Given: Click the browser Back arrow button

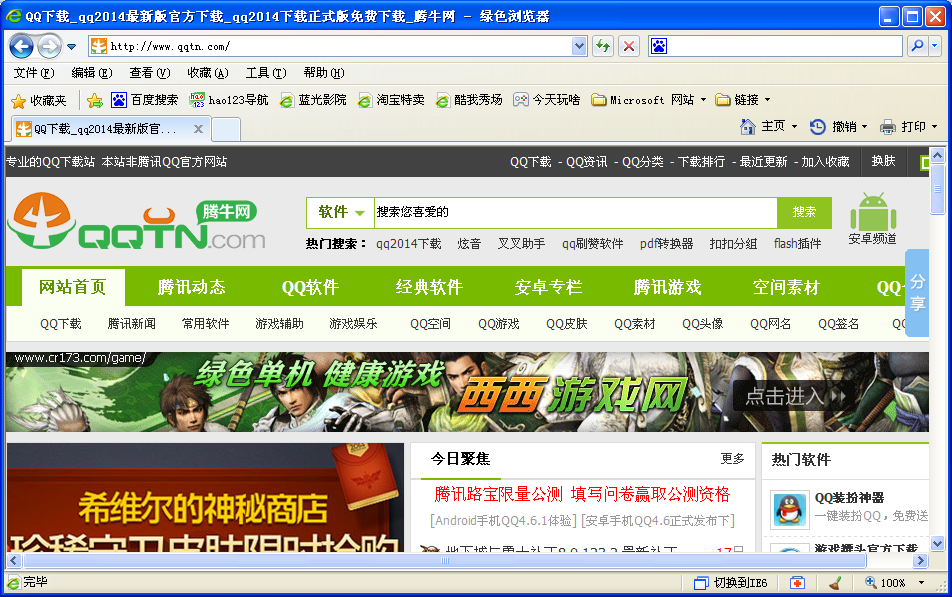Looking at the screenshot, I should pyautogui.click(x=22, y=46).
